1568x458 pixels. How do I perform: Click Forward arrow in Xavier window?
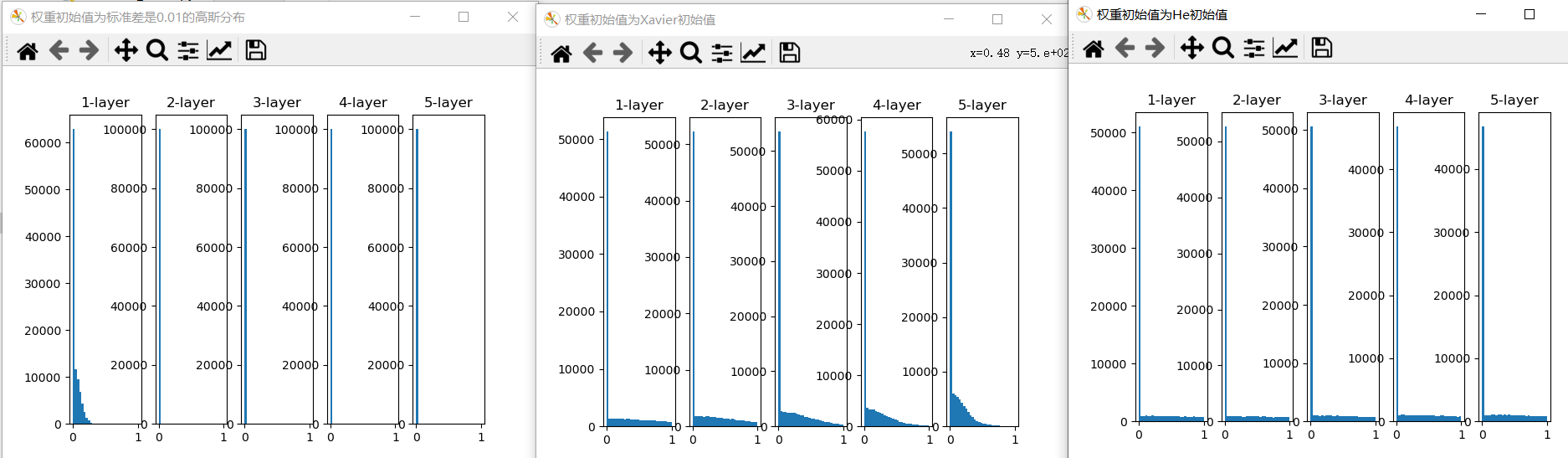pos(623,54)
